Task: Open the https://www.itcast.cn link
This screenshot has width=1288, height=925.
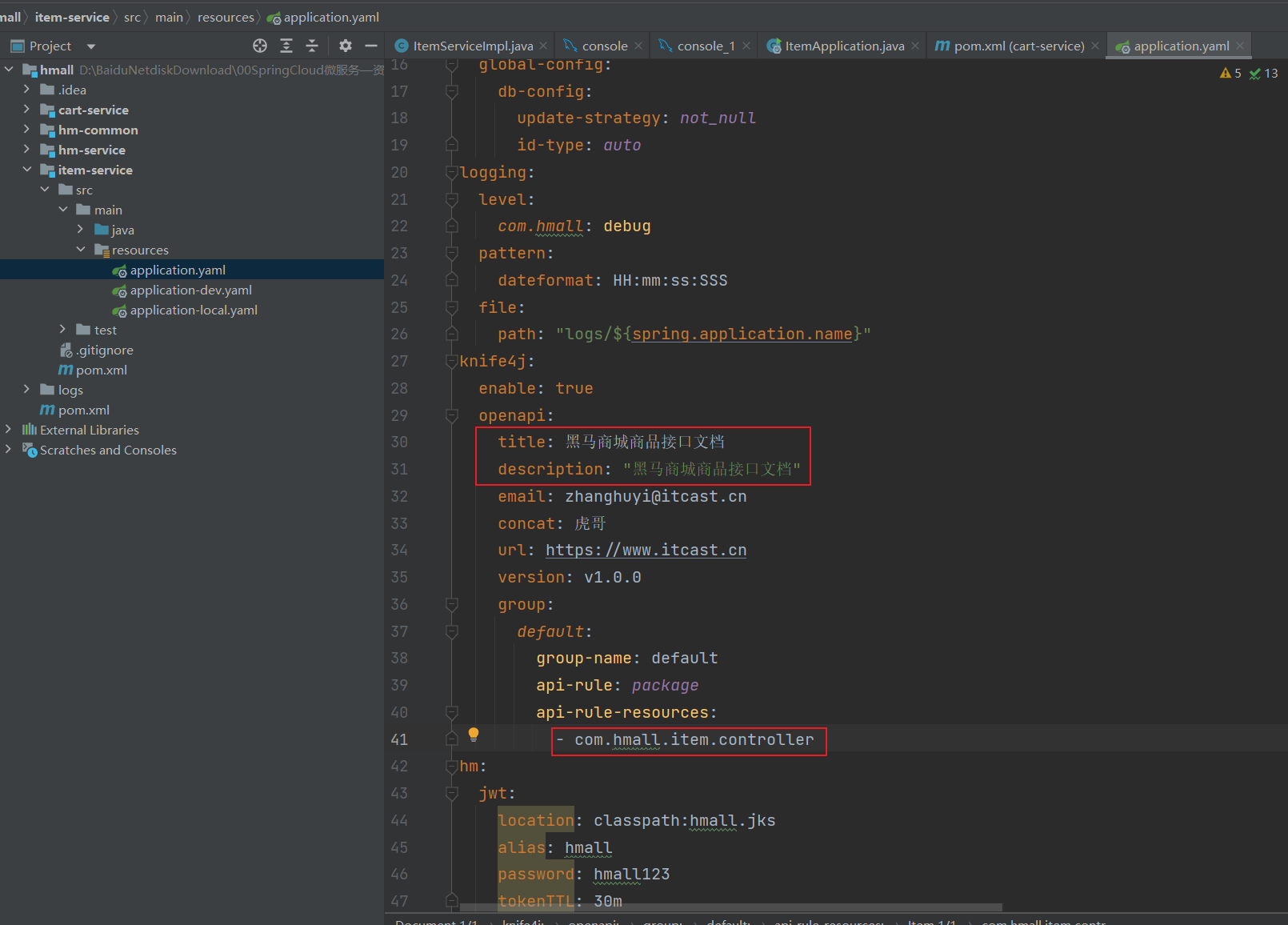Action: point(646,551)
